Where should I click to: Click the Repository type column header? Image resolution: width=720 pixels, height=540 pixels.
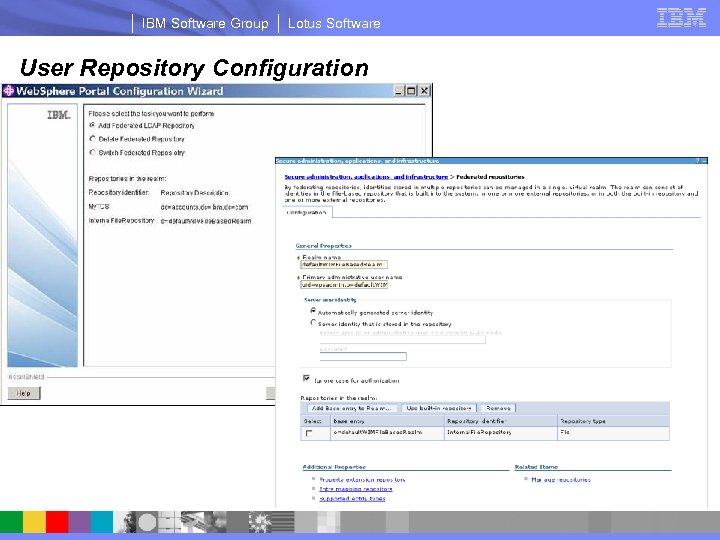(613, 421)
